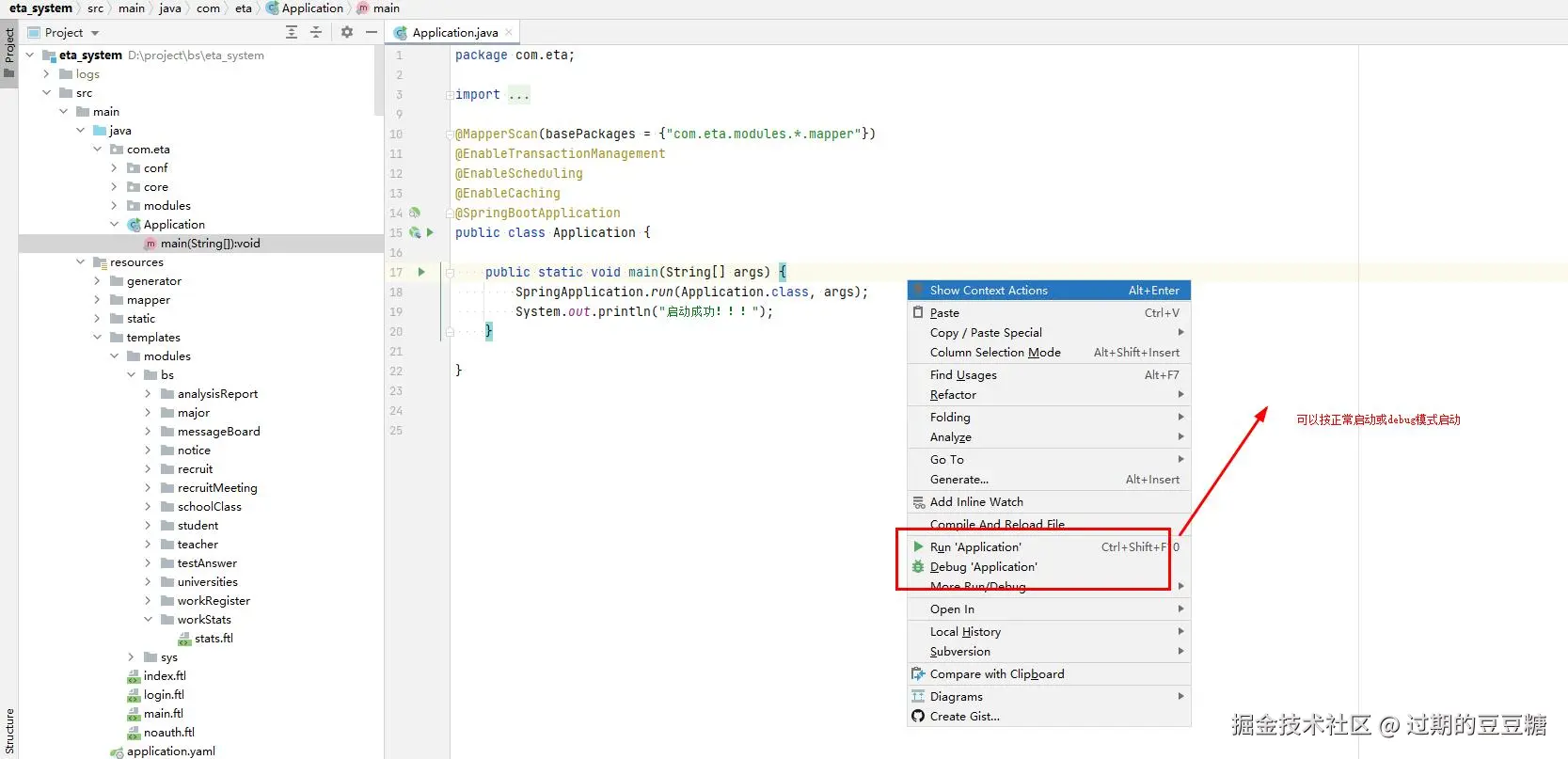Screen dimensions: 1568x759
Task: Click the Collapse All icon in Project panel
Action: pyautogui.click(x=316, y=32)
